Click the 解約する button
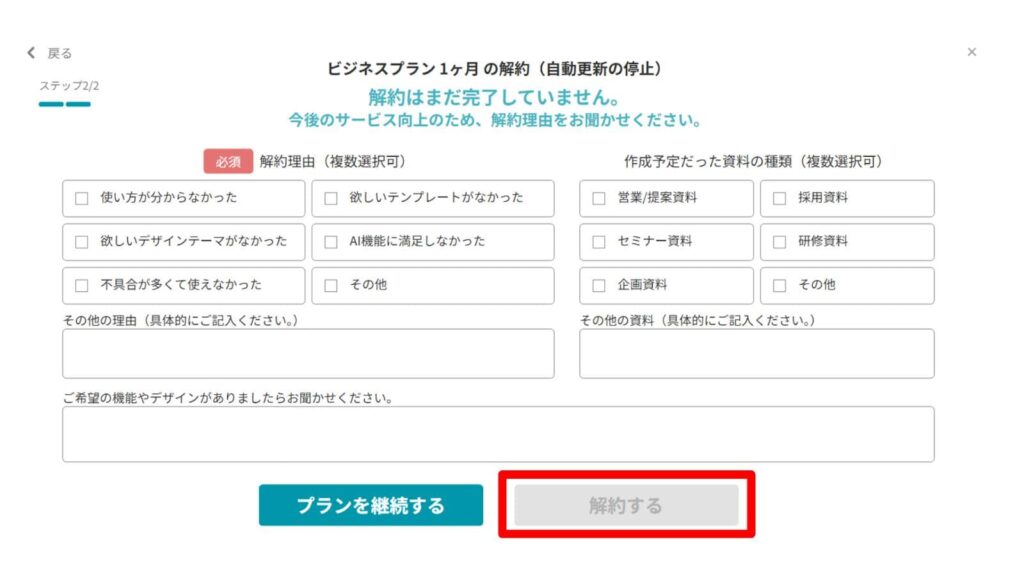This screenshot has height=576, width=1024. click(626, 506)
